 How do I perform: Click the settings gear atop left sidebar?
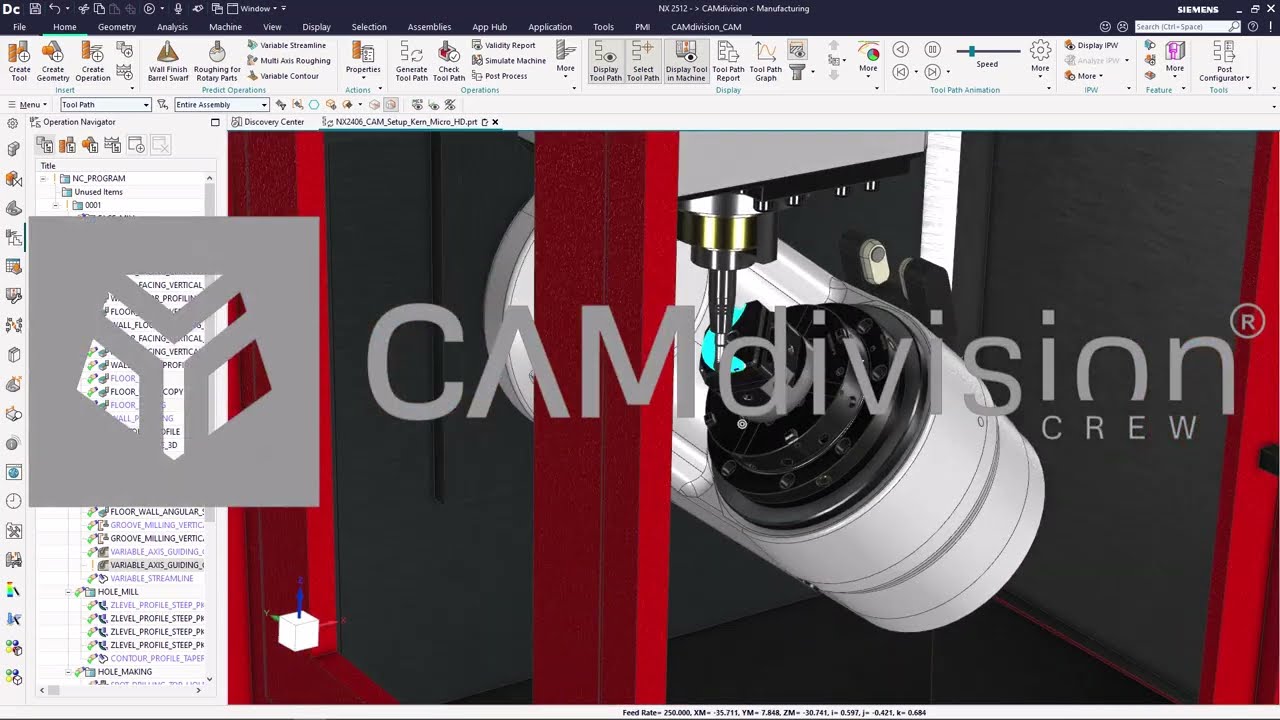13,123
